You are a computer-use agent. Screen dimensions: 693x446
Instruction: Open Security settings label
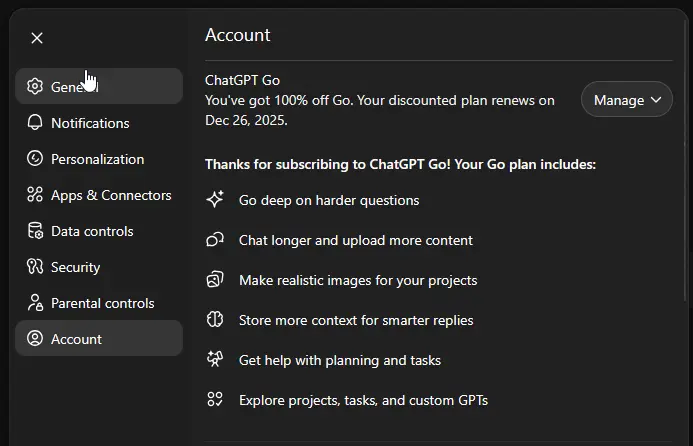[x=76, y=267]
